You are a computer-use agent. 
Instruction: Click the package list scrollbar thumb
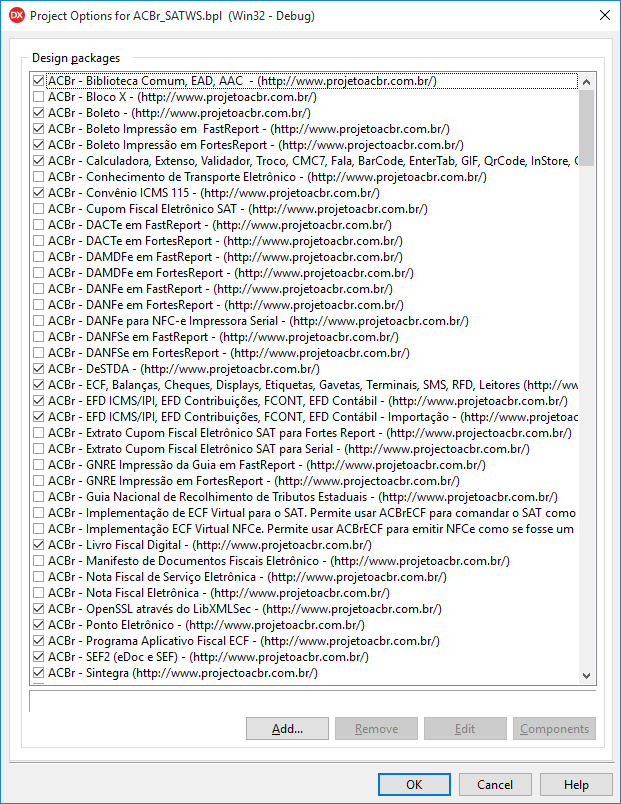[x=587, y=128]
